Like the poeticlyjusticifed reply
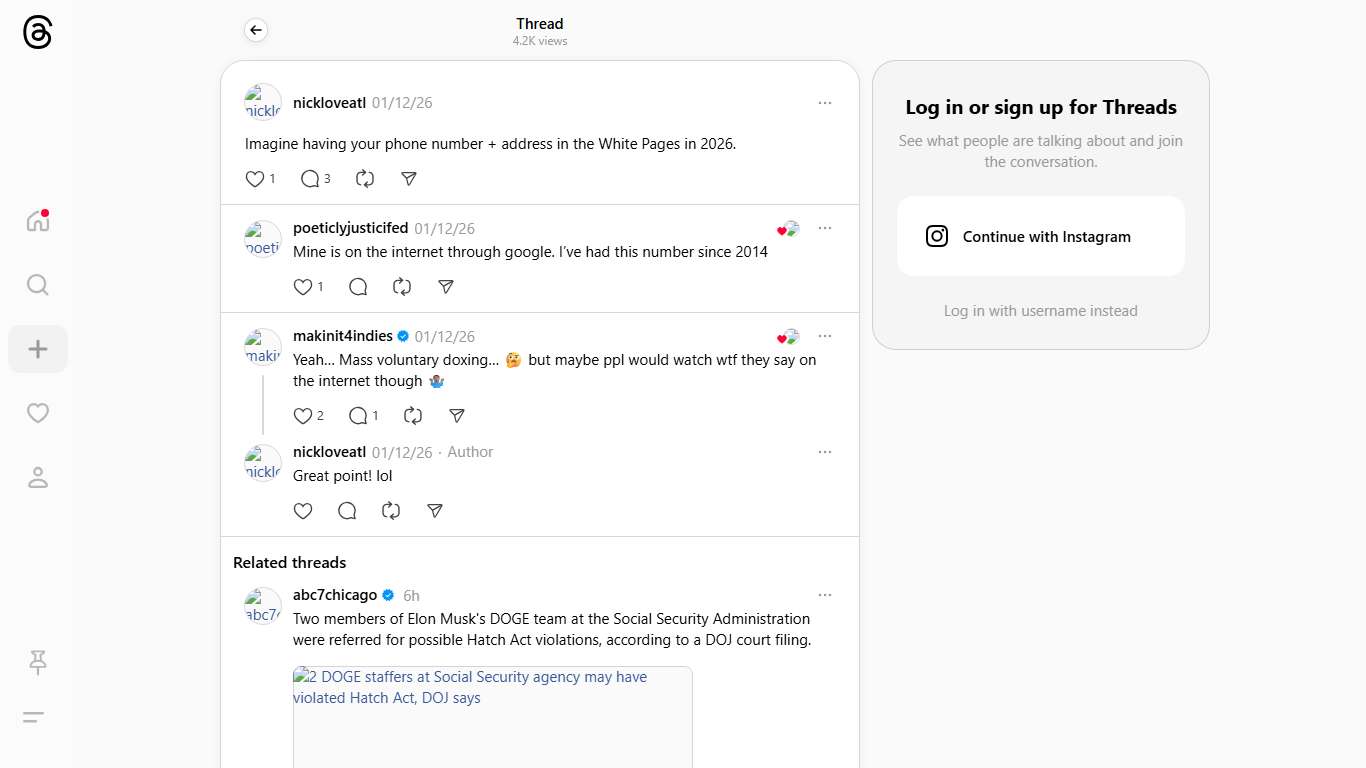This screenshot has width=1366, height=768. [303, 287]
